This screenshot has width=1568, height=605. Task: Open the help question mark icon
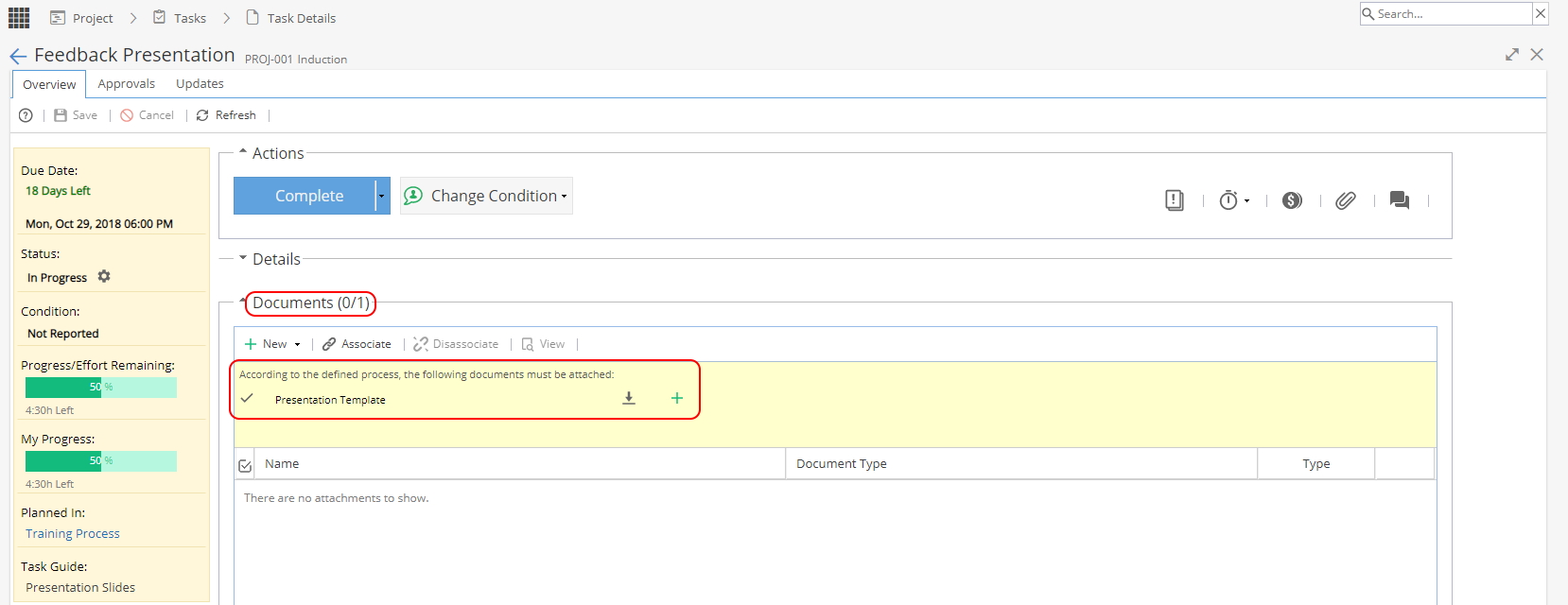[26, 115]
